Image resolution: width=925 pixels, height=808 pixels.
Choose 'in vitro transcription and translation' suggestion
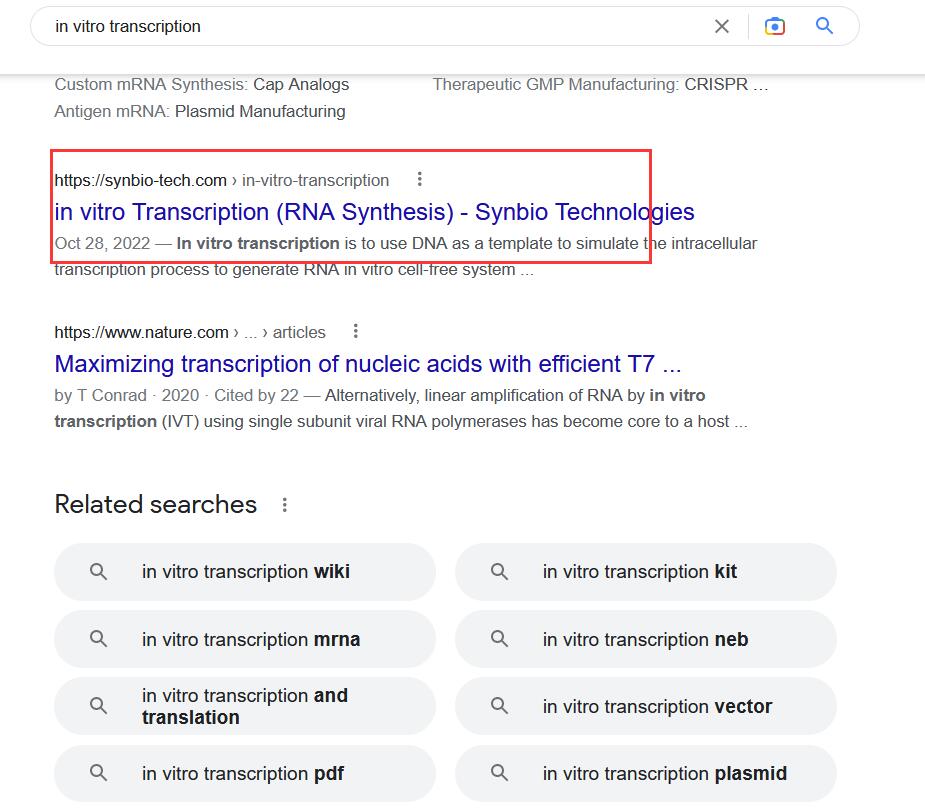point(245,706)
